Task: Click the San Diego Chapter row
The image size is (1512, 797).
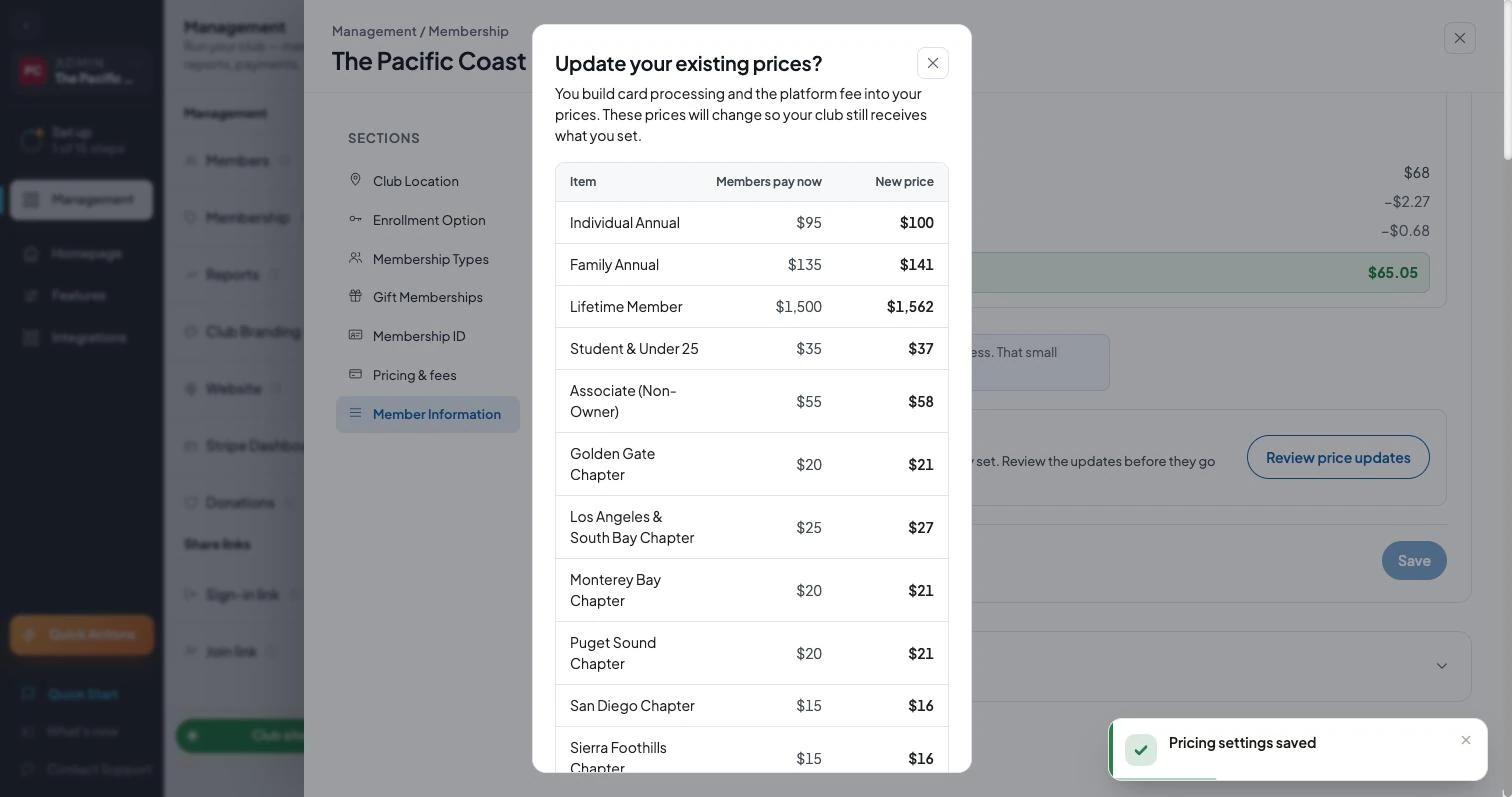Action: click(752, 705)
